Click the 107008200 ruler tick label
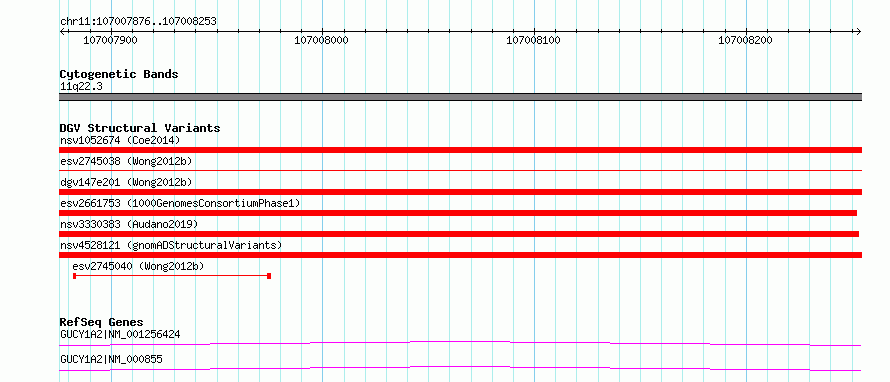The width and height of the screenshot is (890, 382). [x=745, y=40]
